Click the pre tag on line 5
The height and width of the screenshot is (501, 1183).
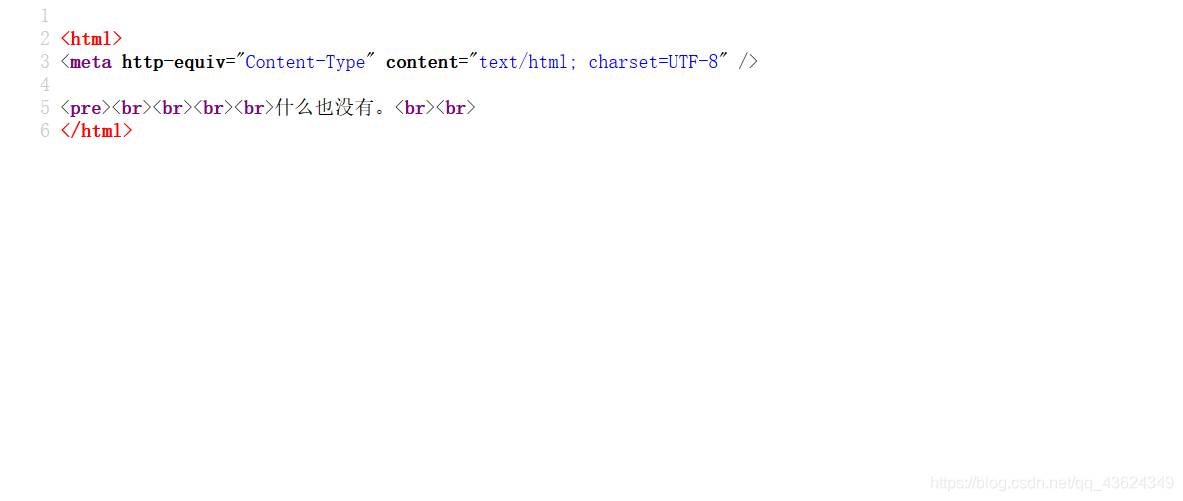(86, 108)
